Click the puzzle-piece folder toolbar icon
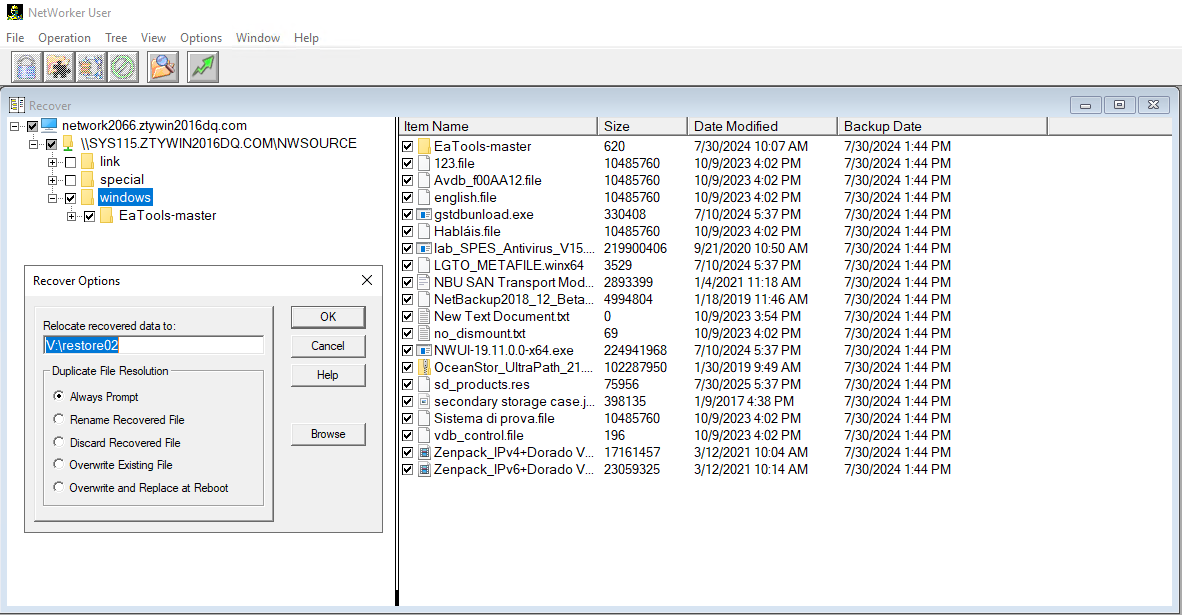The width and height of the screenshot is (1182, 615). 59,67
